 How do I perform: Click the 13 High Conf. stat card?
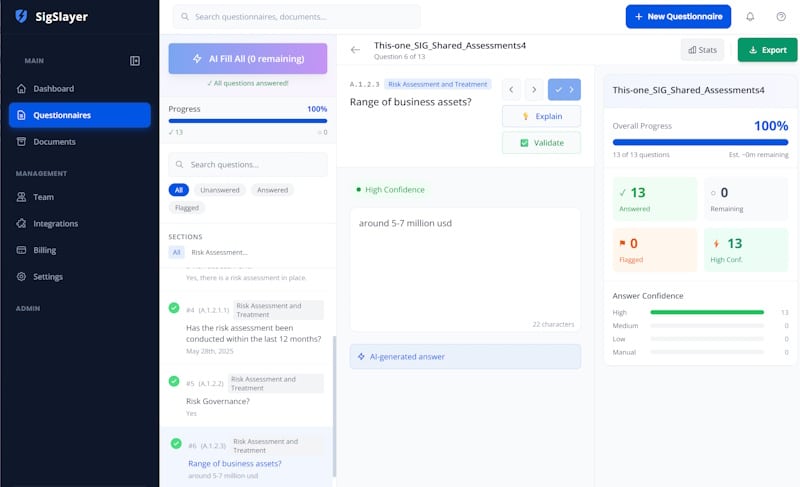click(746, 250)
